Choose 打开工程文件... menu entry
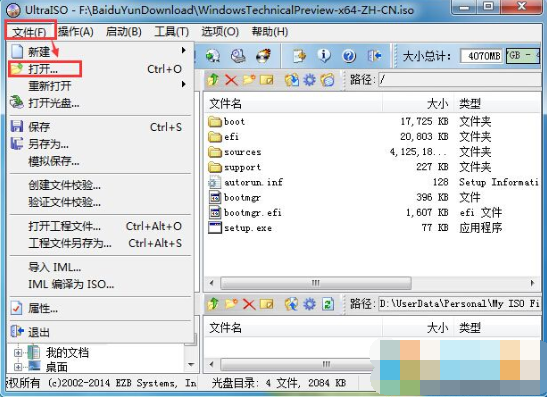Viewport: 547px width, 397px height. 100,226
